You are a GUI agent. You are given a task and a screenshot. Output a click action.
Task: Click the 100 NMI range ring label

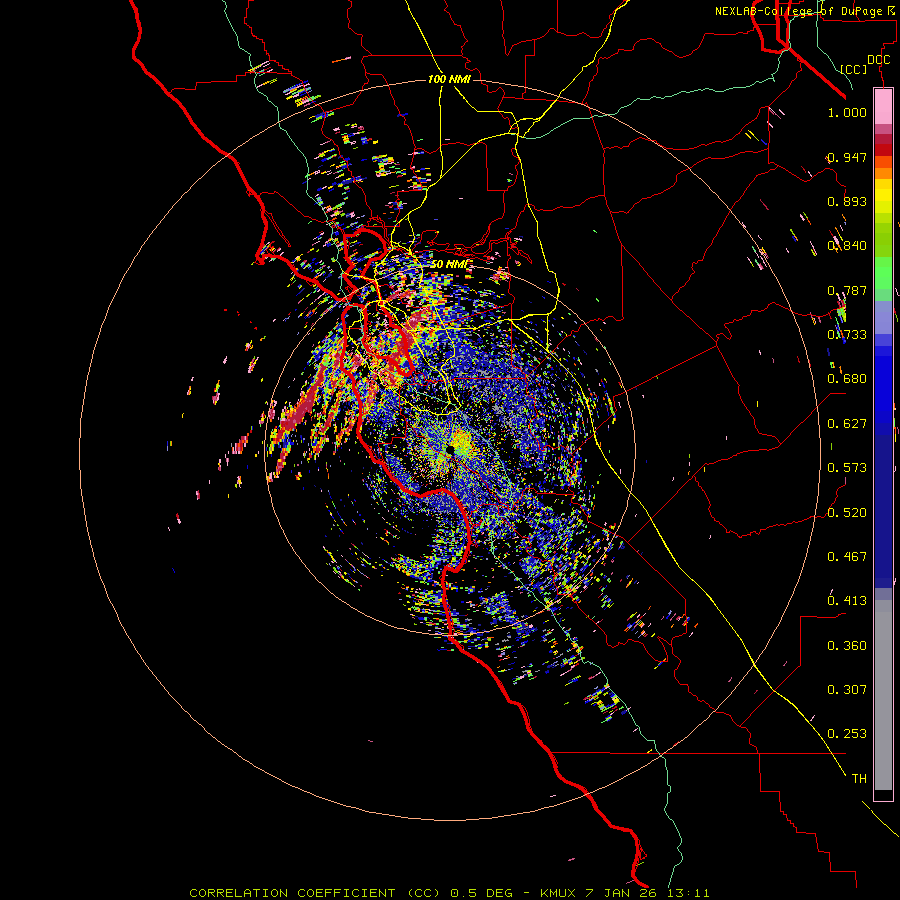[449, 79]
